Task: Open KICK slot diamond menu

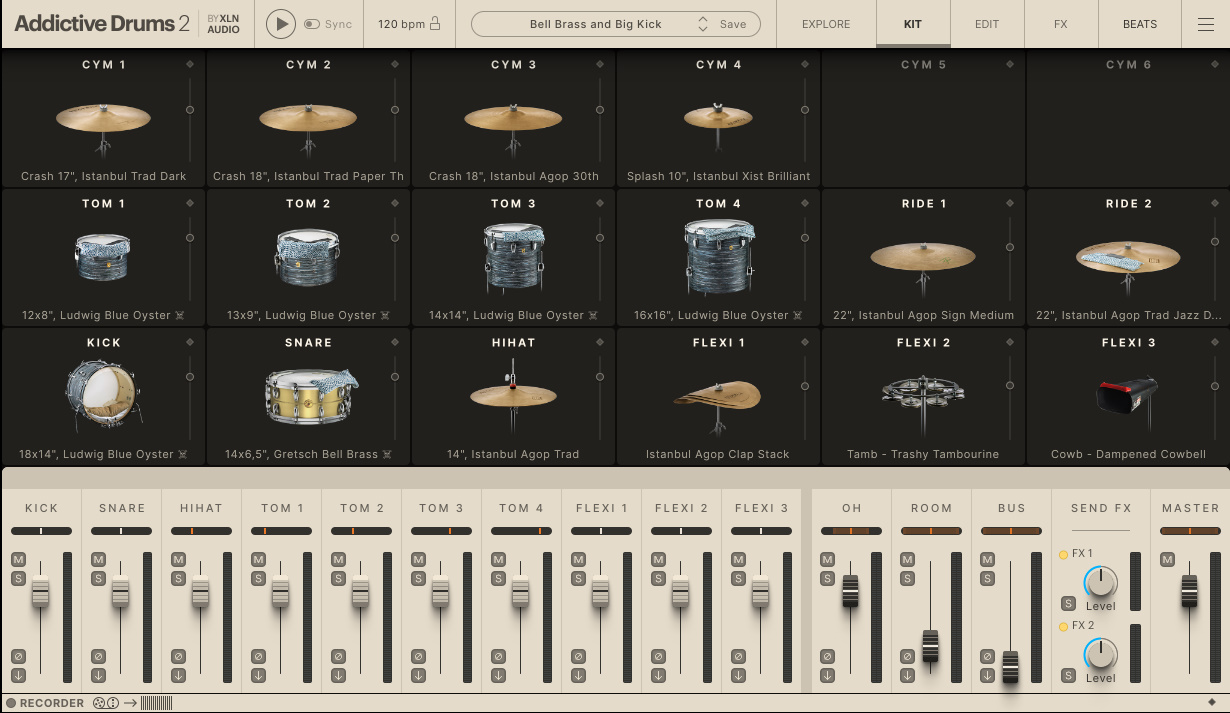Action: coord(190,342)
